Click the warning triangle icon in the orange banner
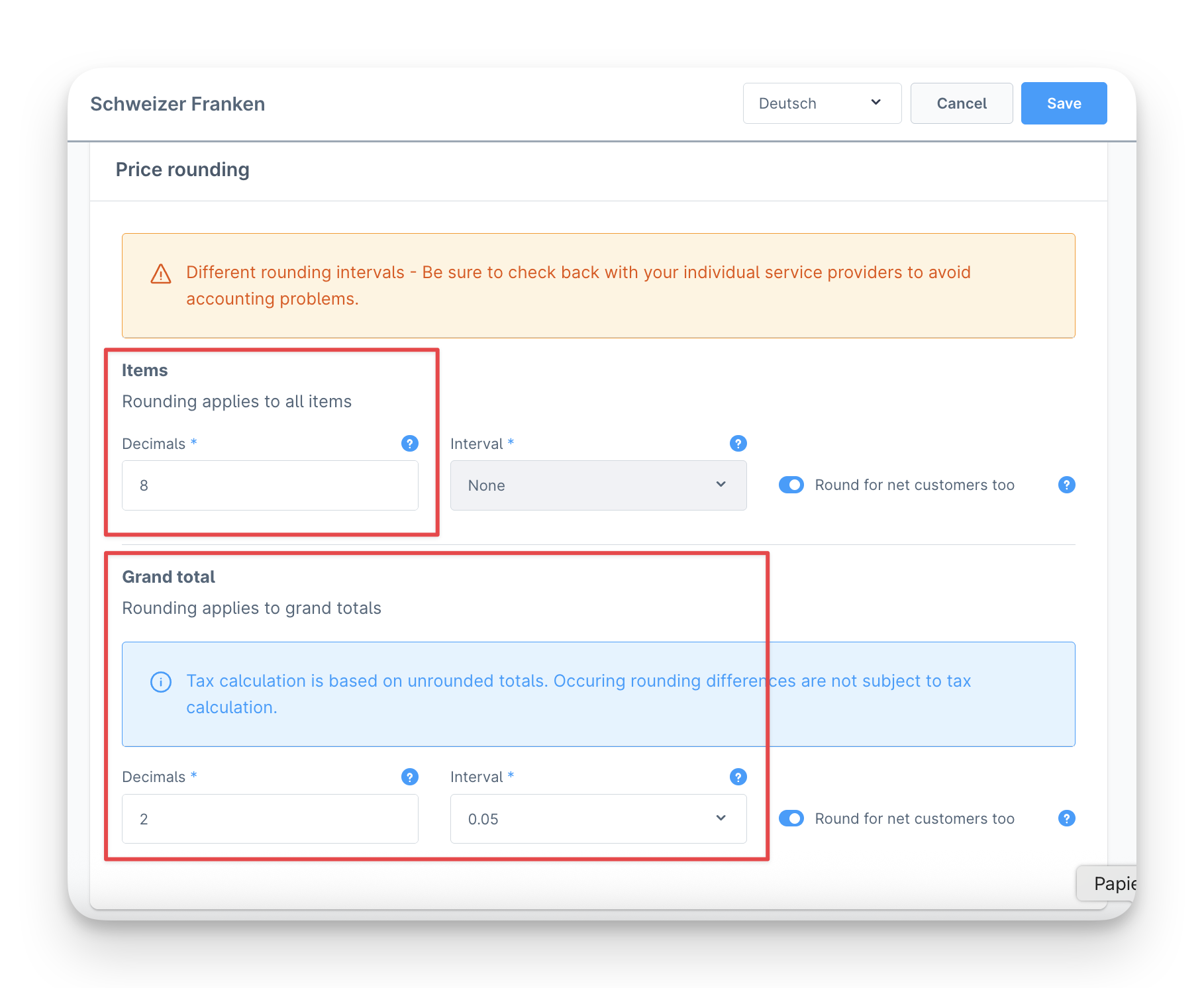 (x=160, y=273)
